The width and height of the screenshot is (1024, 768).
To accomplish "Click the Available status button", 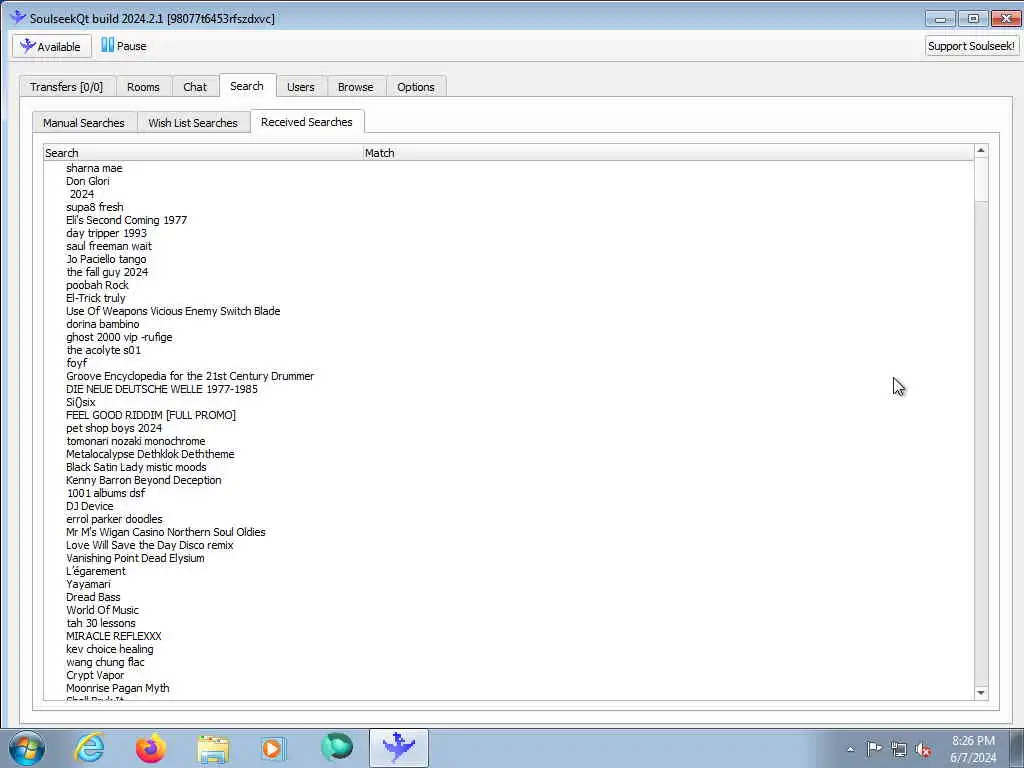I will pyautogui.click(x=52, y=46).
